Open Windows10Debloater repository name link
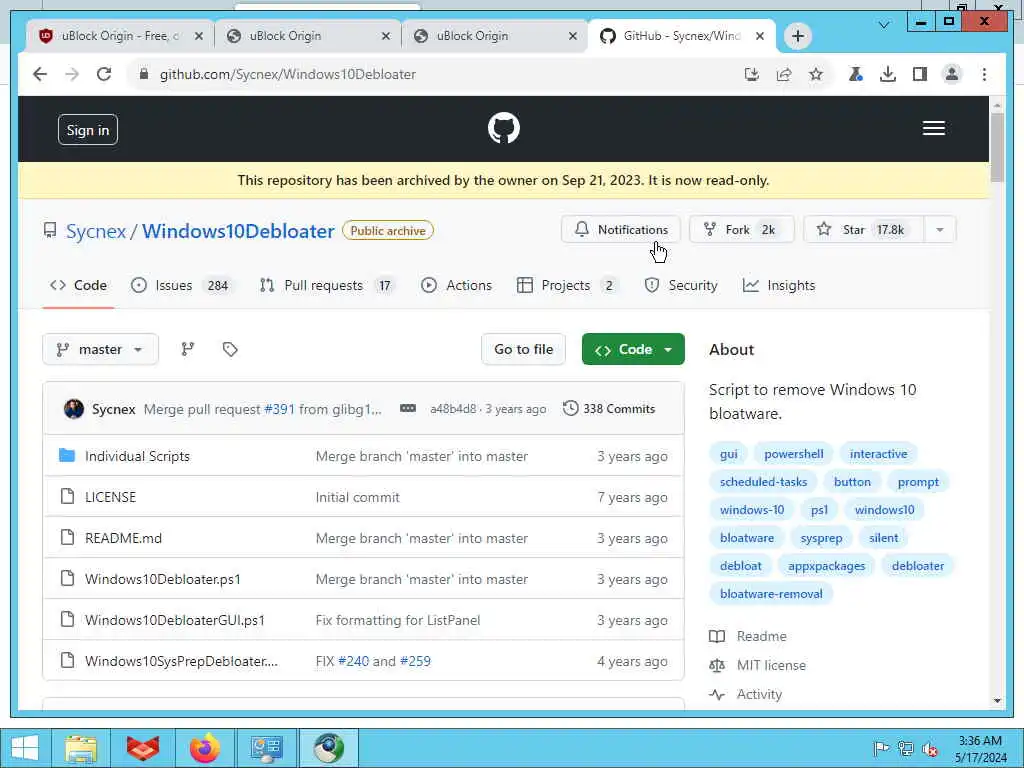This screenshot has width=1024, height=768. [238, 231]
